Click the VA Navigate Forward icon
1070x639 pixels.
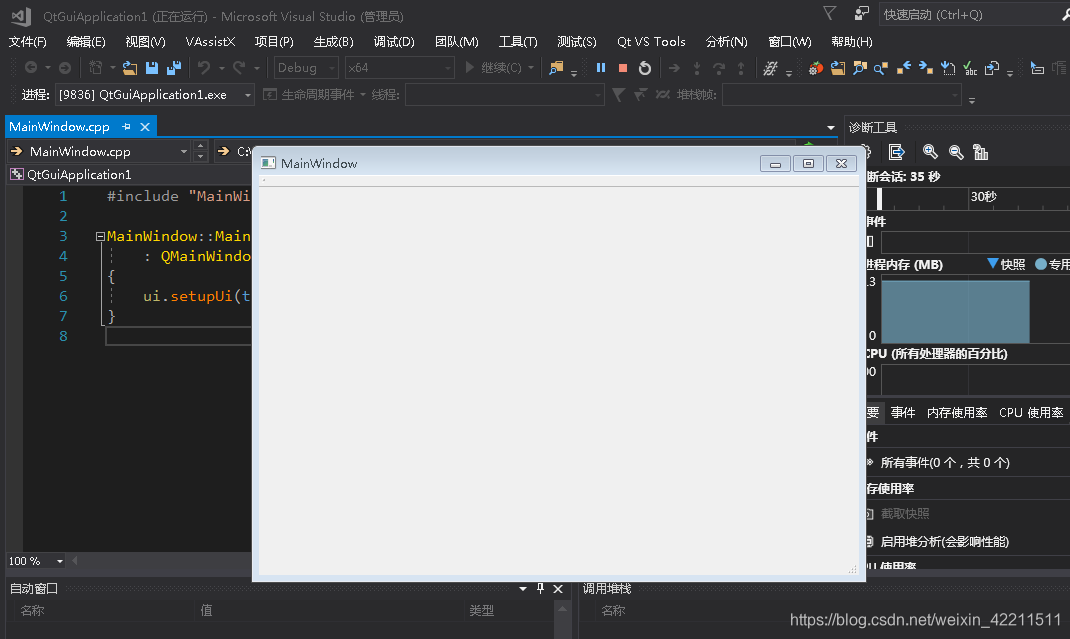[925, 68]
